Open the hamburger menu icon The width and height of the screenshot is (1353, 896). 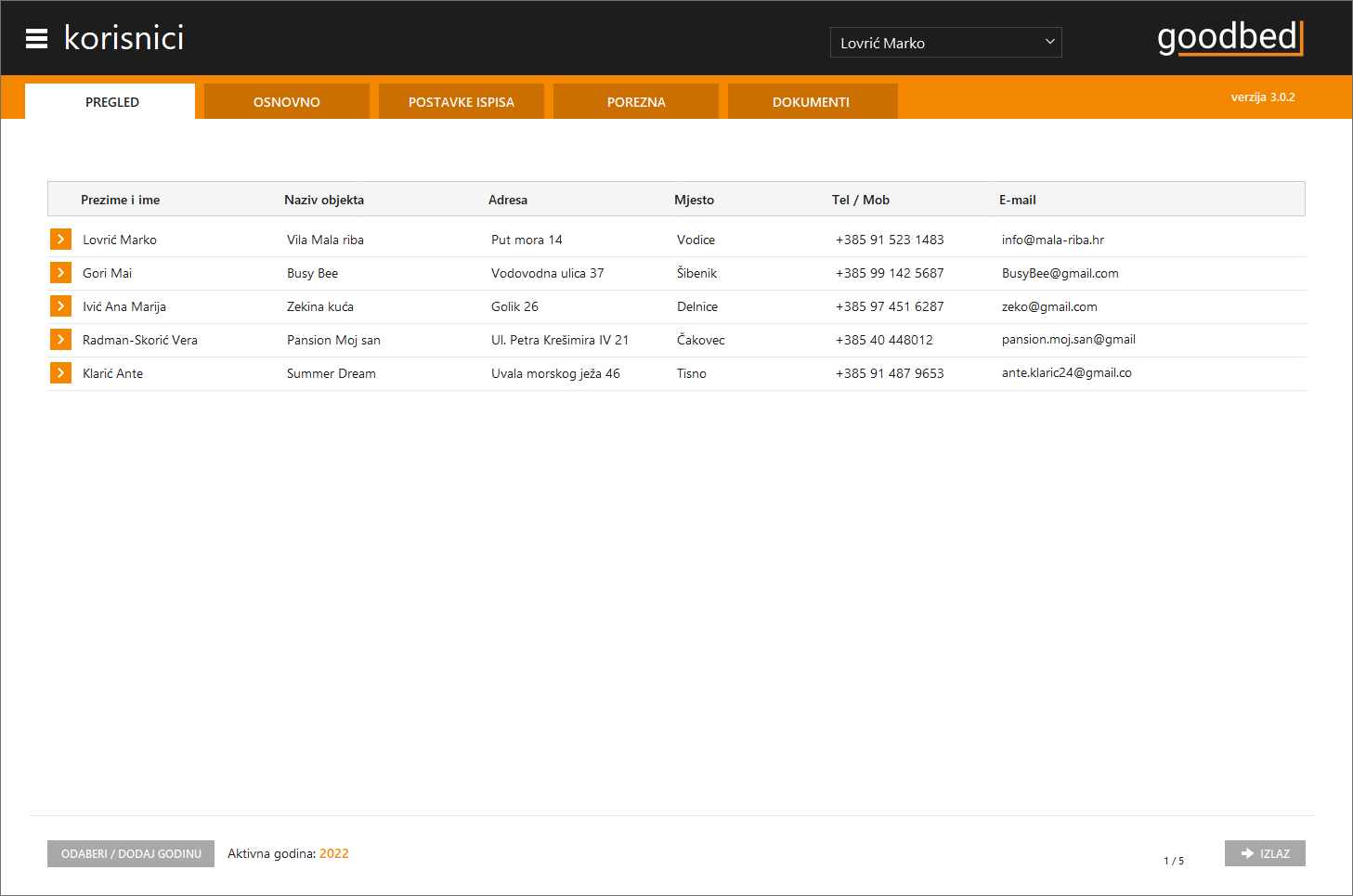tap(36, 38)
